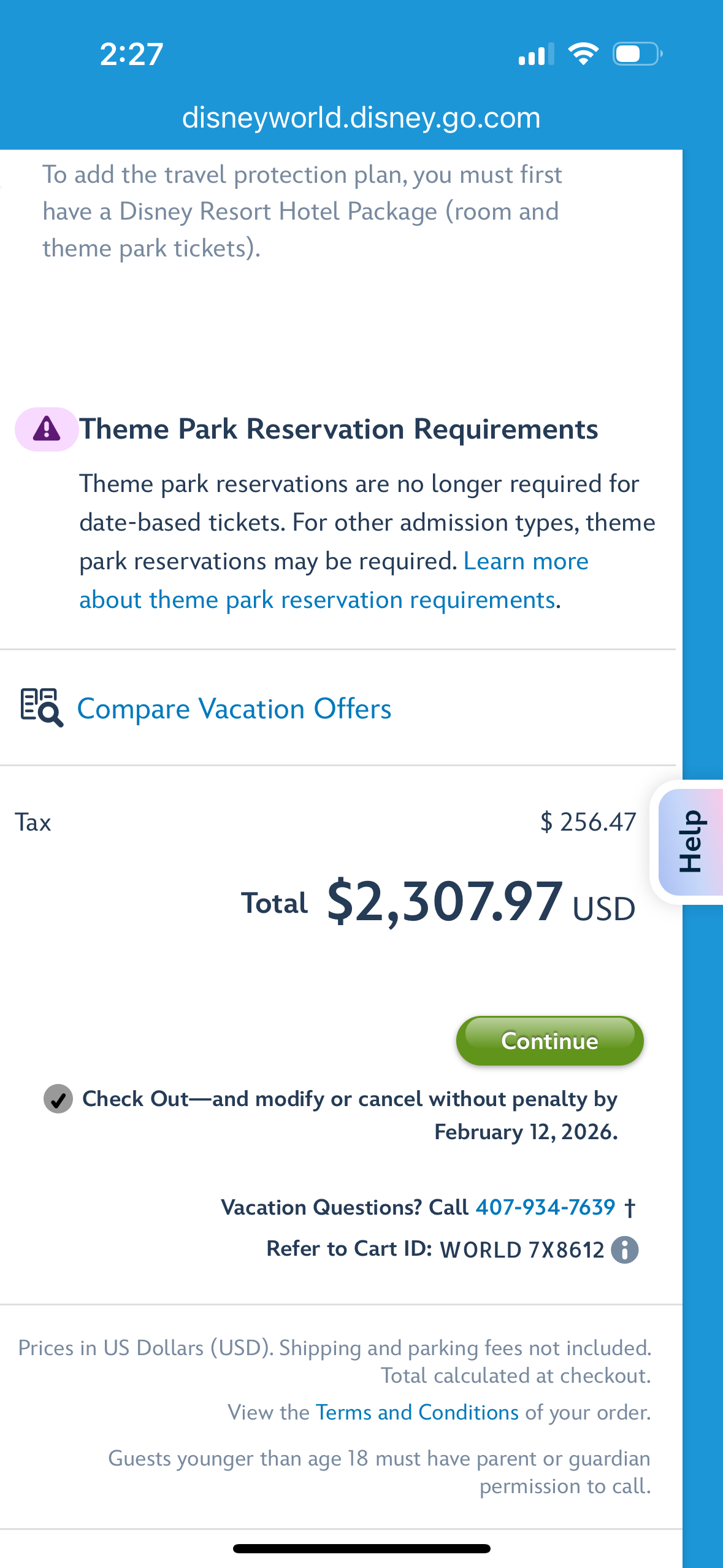723x1568 pixels.
Task: Tap the Theme Park Reservation Requirements heading
Action: tap(339, 429)
